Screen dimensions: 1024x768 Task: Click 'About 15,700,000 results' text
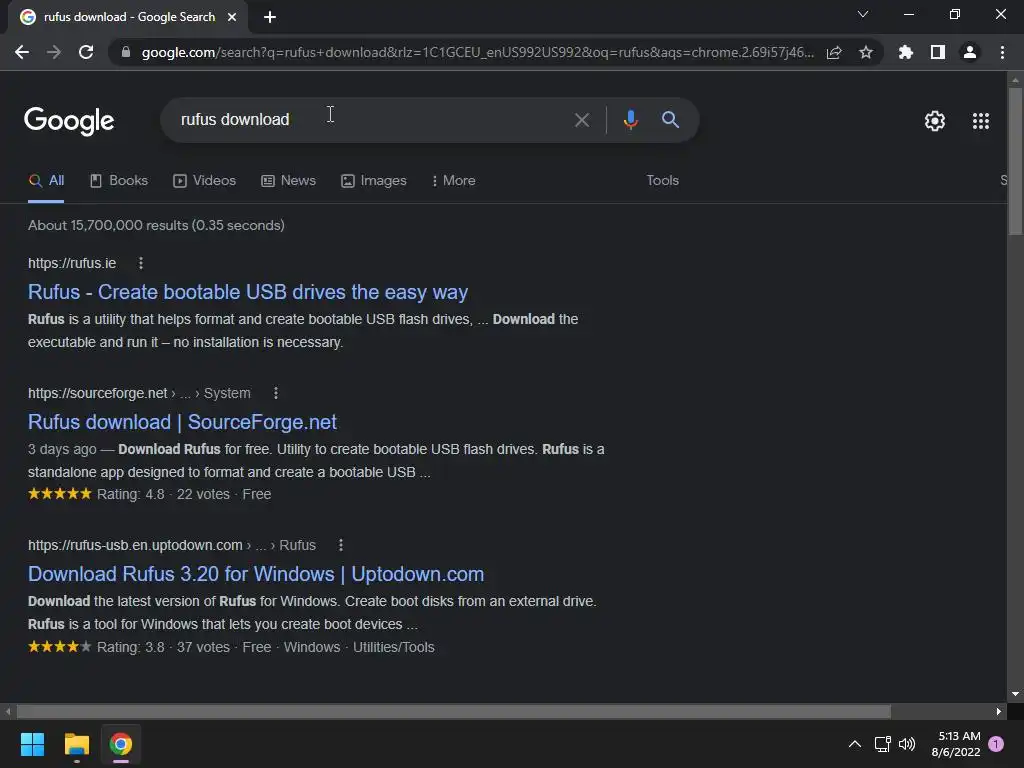point(156,225)
